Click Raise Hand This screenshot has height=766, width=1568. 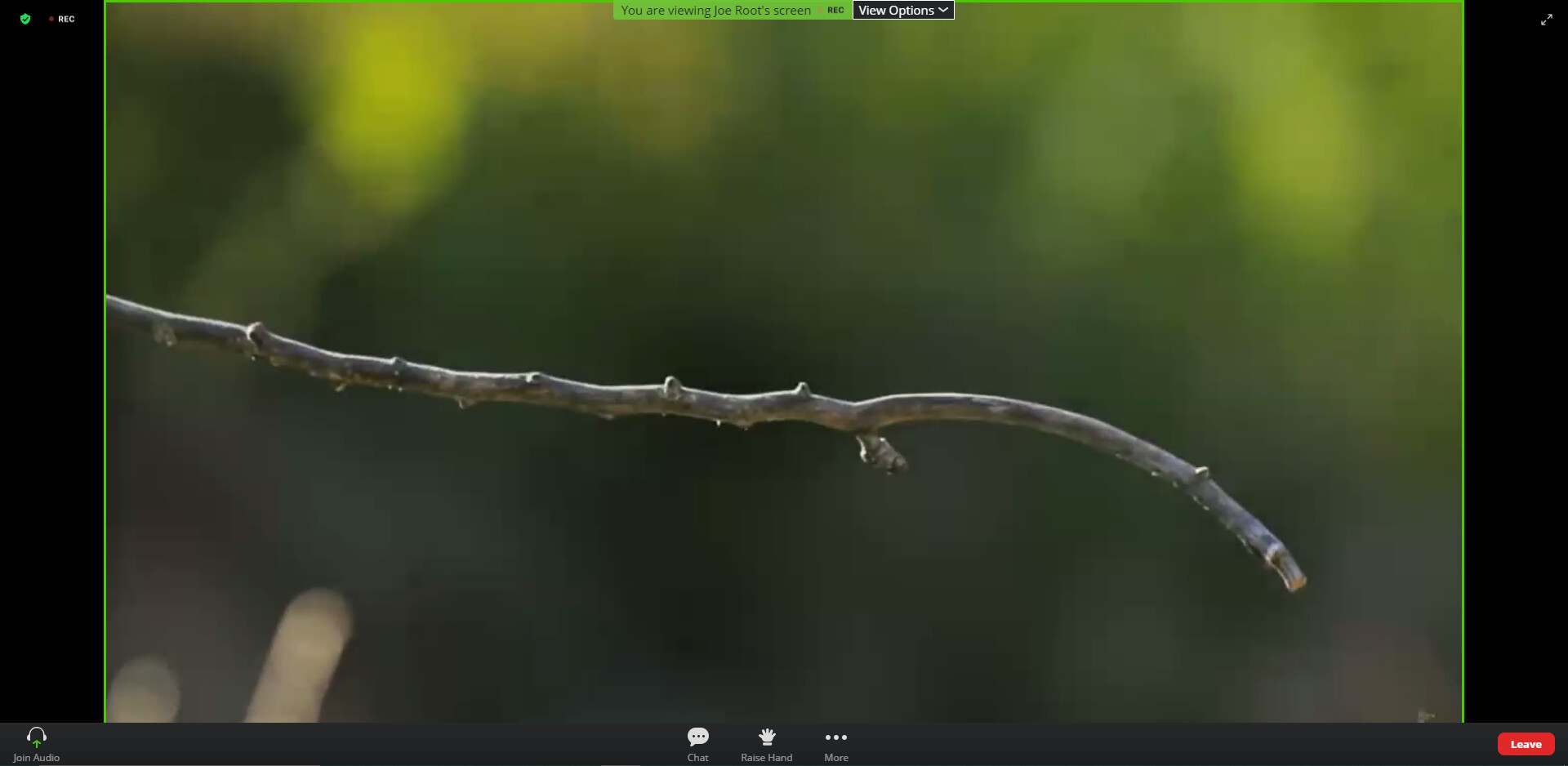[x=766, y=744]
